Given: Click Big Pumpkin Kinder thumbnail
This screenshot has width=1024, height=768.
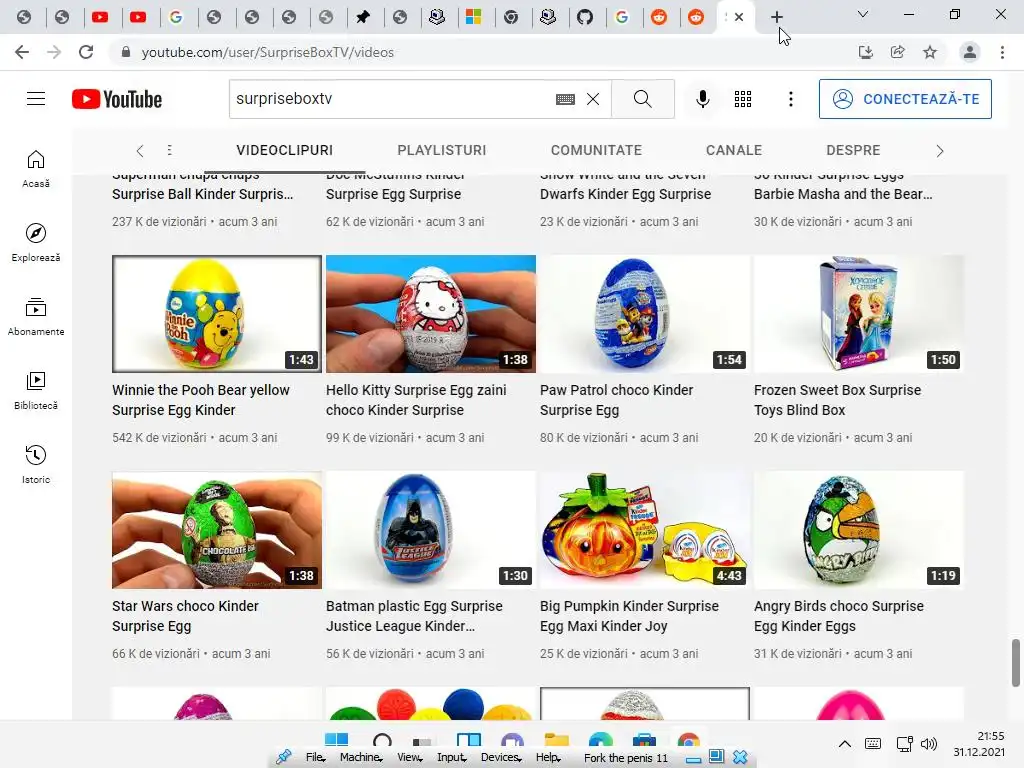Looking at the screenshot, I should pyautogui.click(x=645, y=530).
